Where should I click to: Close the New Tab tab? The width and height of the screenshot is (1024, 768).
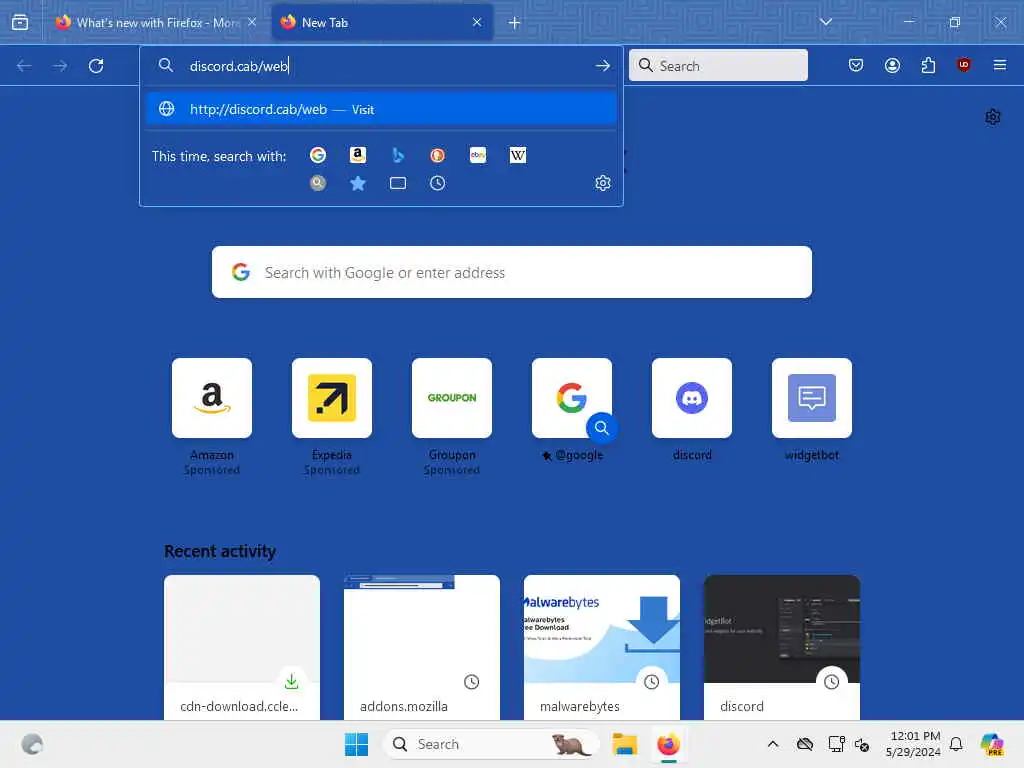click(477, 22)
